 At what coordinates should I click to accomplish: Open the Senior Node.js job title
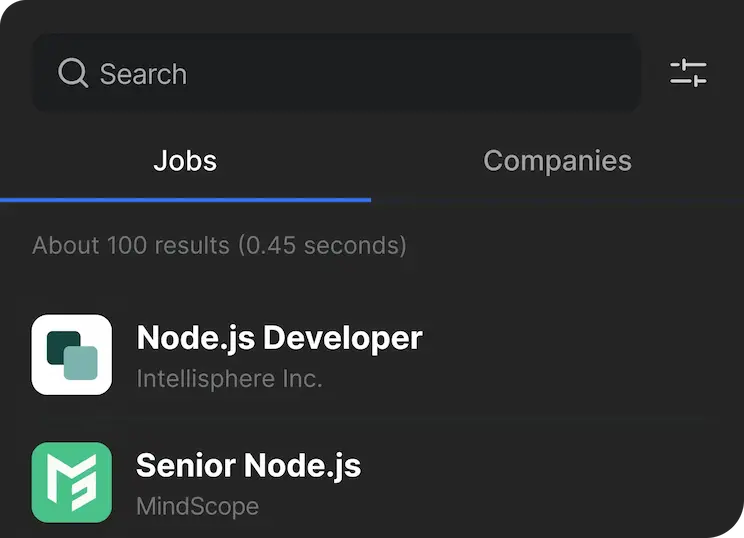pyautogui.click(x=248, y=465)
